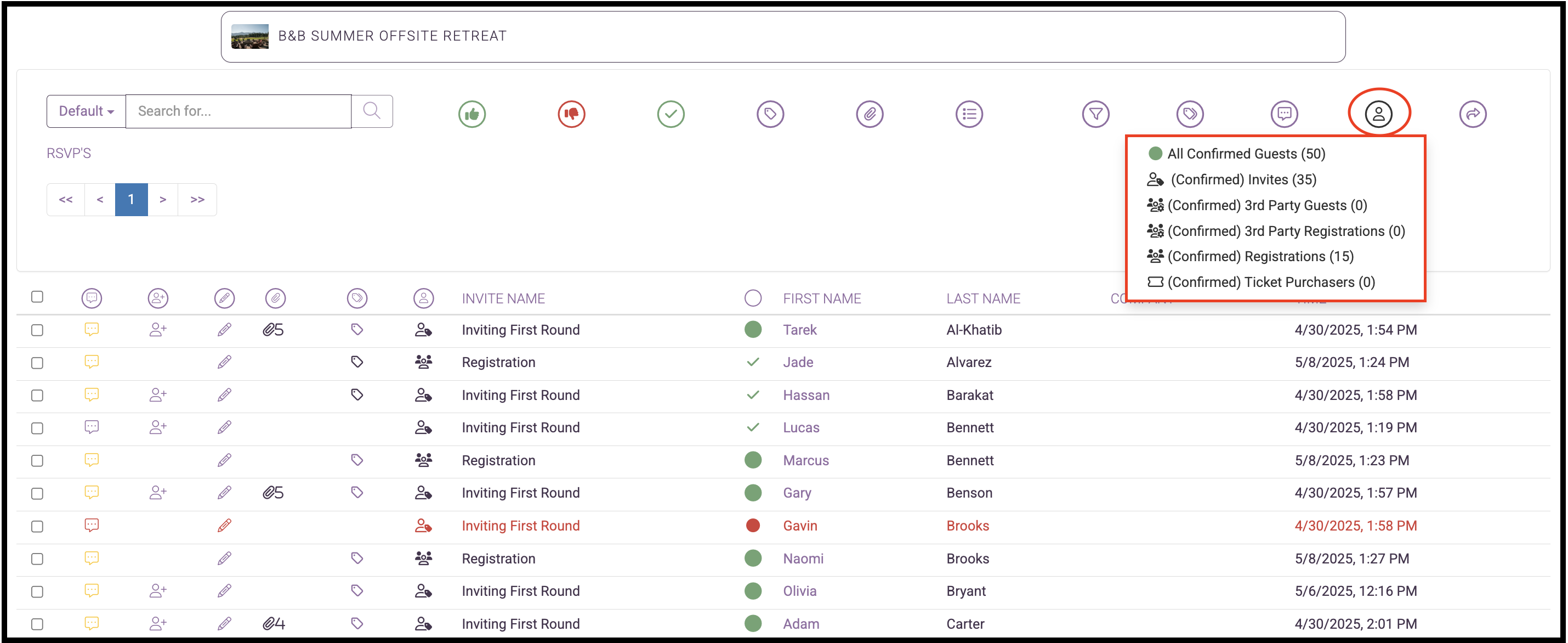Select (Confirmed) Registrations (15) option
The width and height of the screenshot is (1568, 643).
point(1251,256)
